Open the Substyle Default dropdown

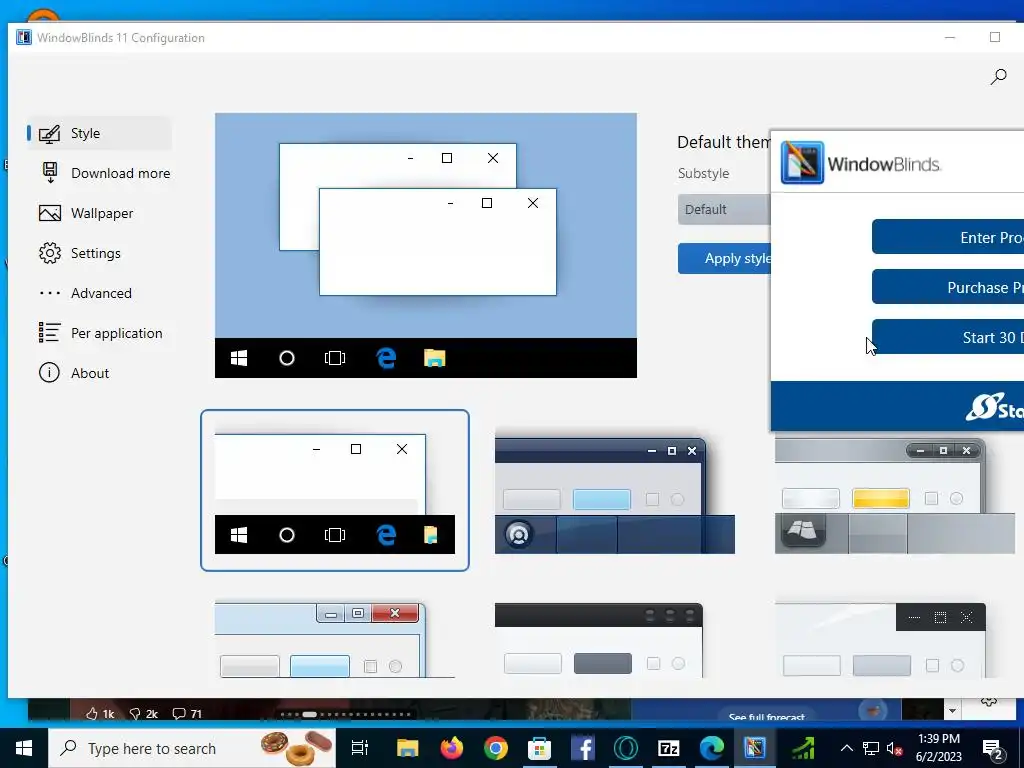[x=724, y=210]
